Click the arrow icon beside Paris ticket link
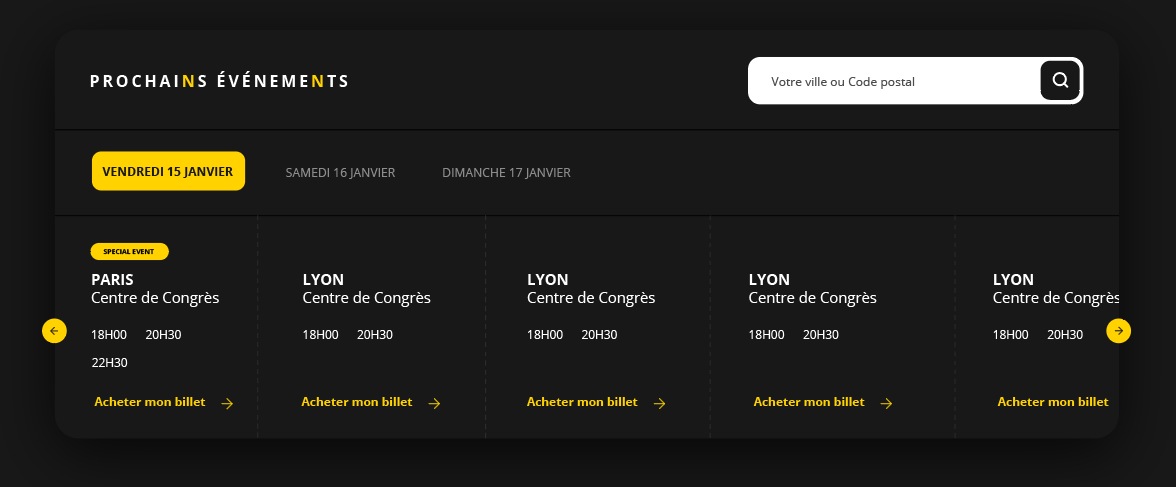 pos(227,404)
